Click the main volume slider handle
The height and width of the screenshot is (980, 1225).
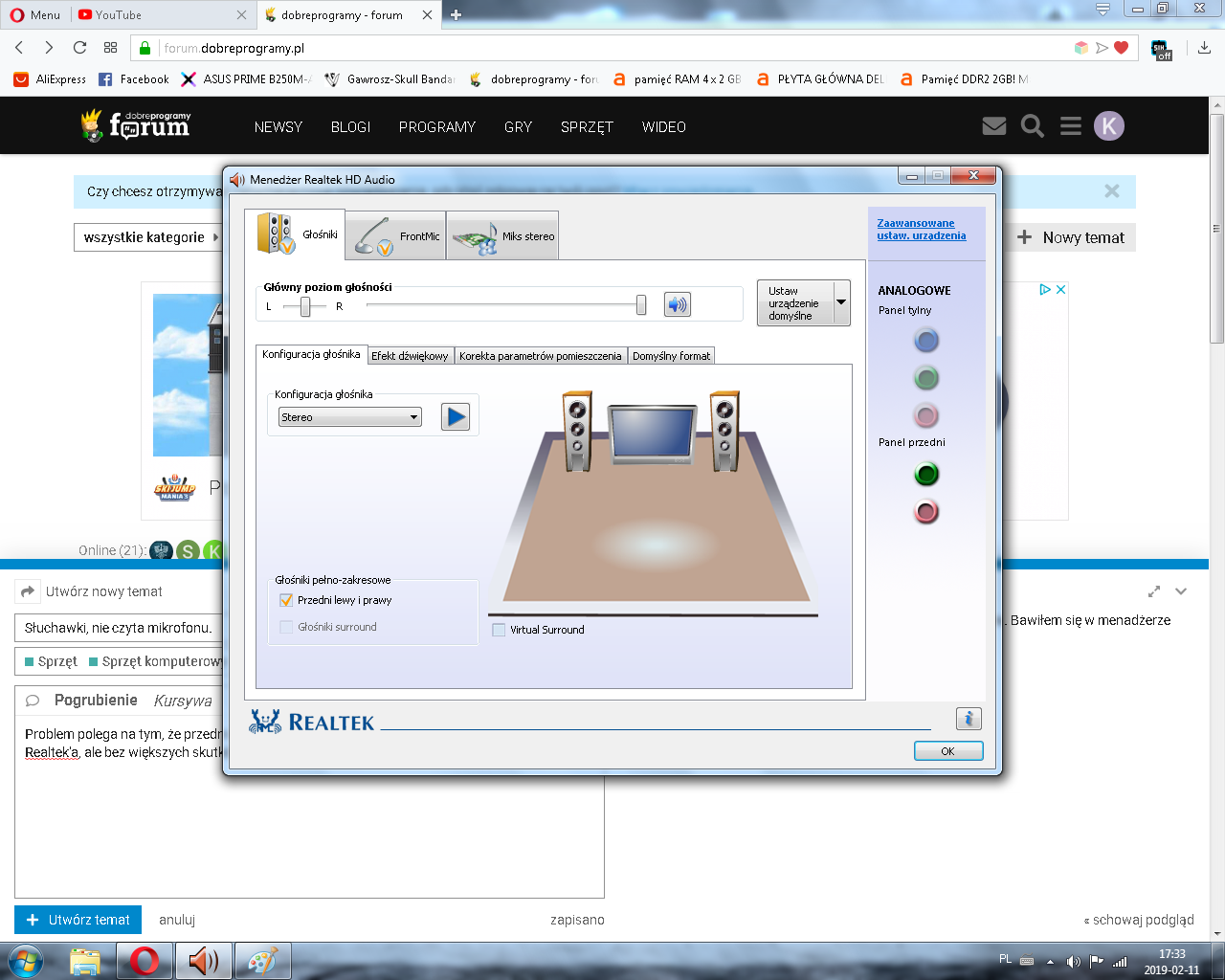(641, 304)
